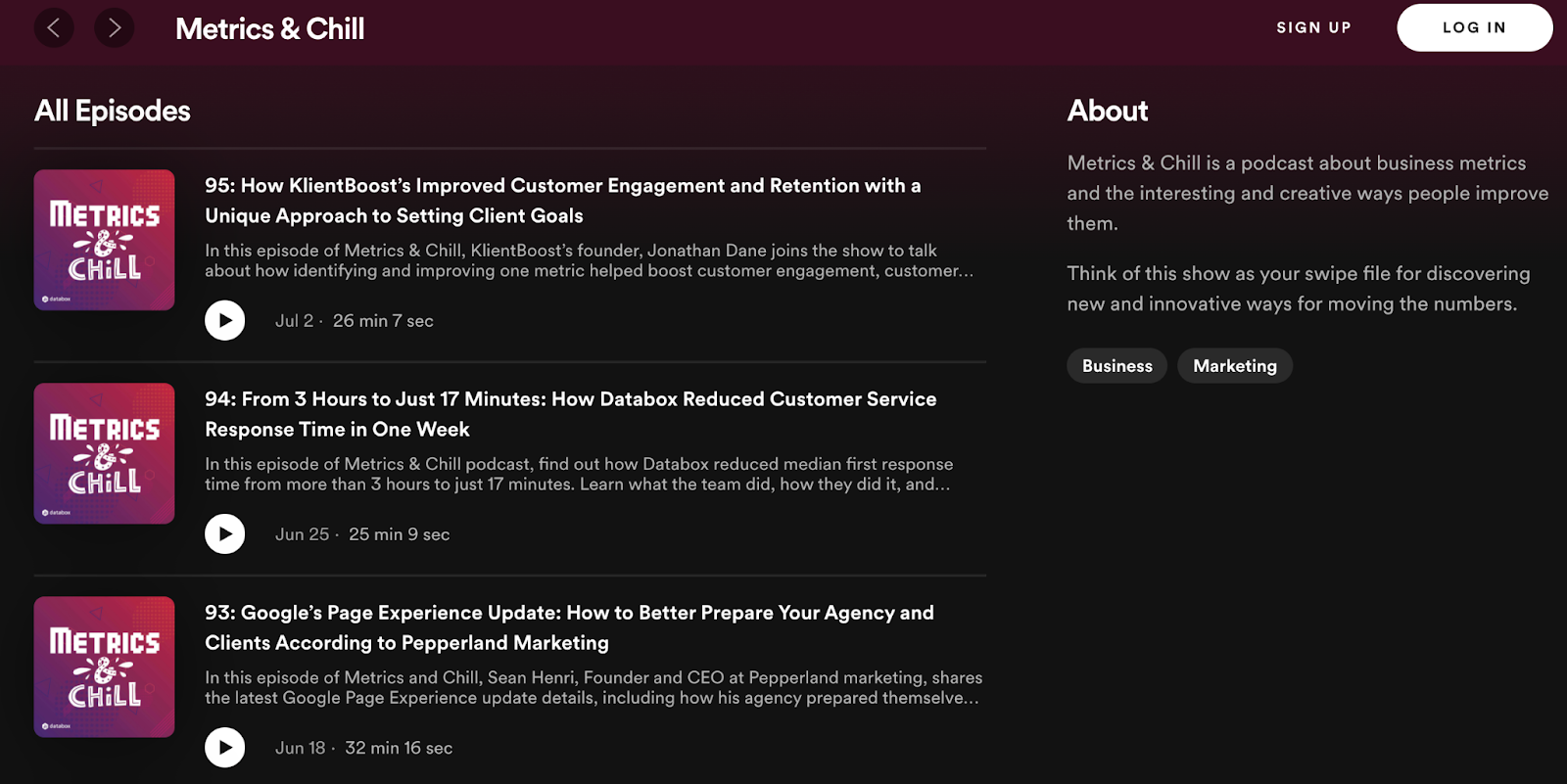1567x784 pixels.
Task: Click the Sign Up link
Action: pyautogui.click(x=1313, y=27)
